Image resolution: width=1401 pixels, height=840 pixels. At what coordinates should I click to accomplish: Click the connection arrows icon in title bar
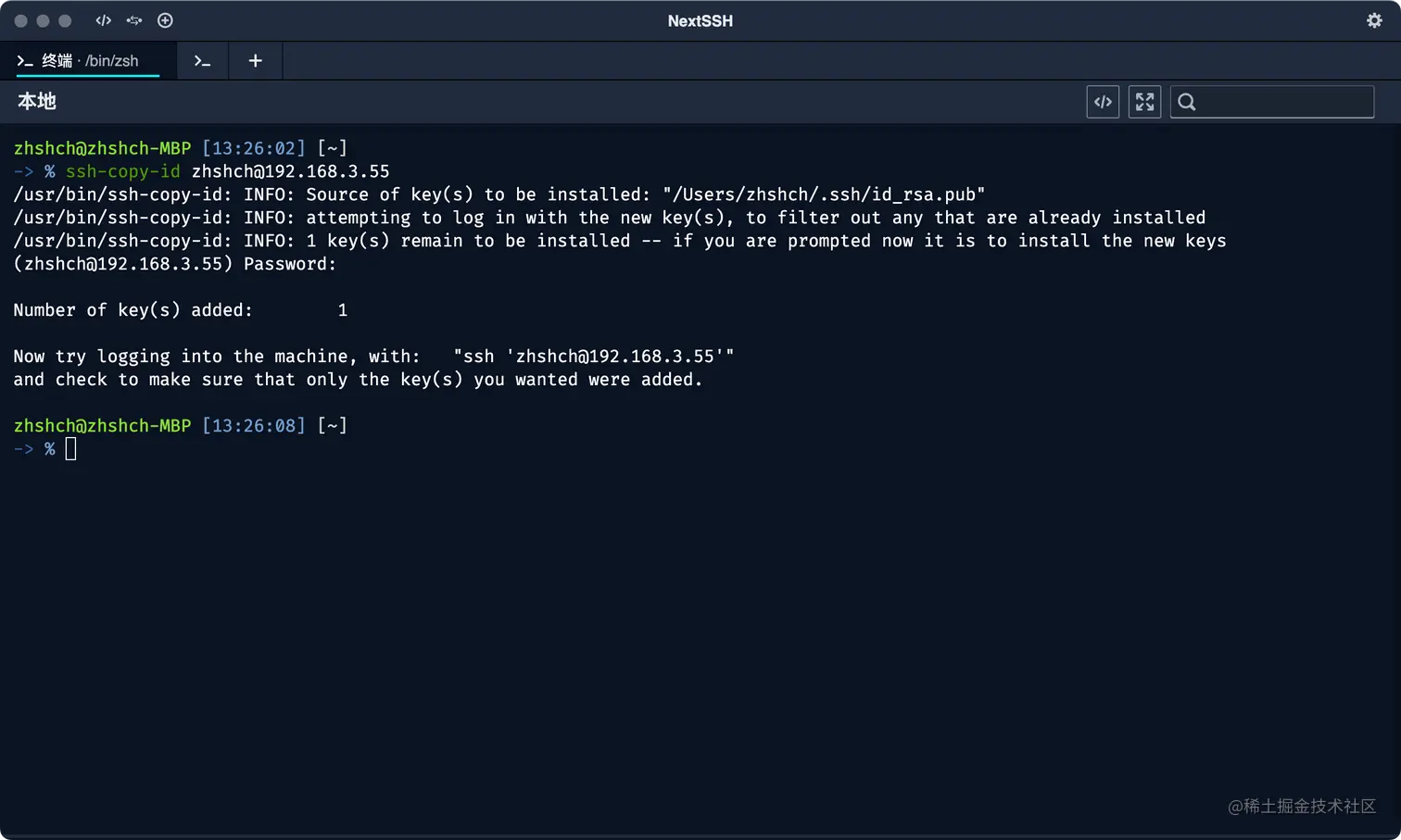[134, 20]
